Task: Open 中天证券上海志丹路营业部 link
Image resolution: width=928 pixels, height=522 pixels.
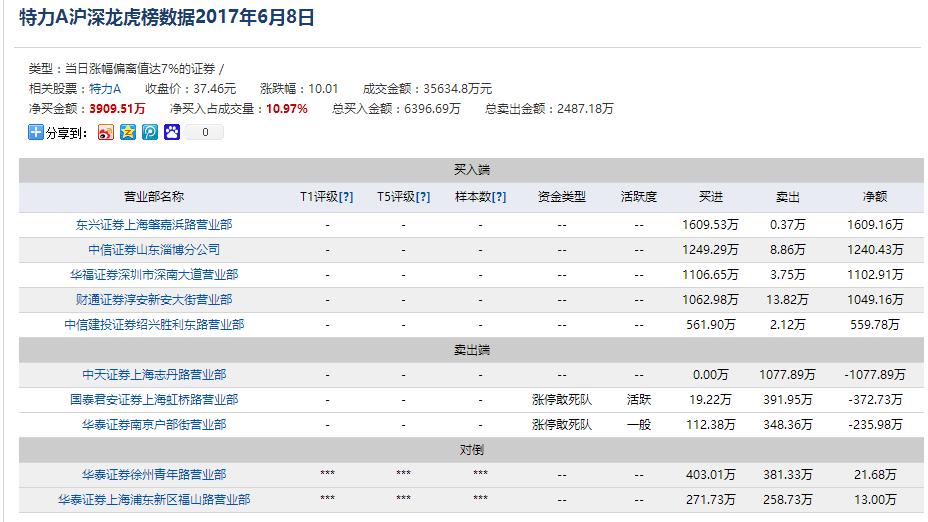Action: [x=154, y=375]
